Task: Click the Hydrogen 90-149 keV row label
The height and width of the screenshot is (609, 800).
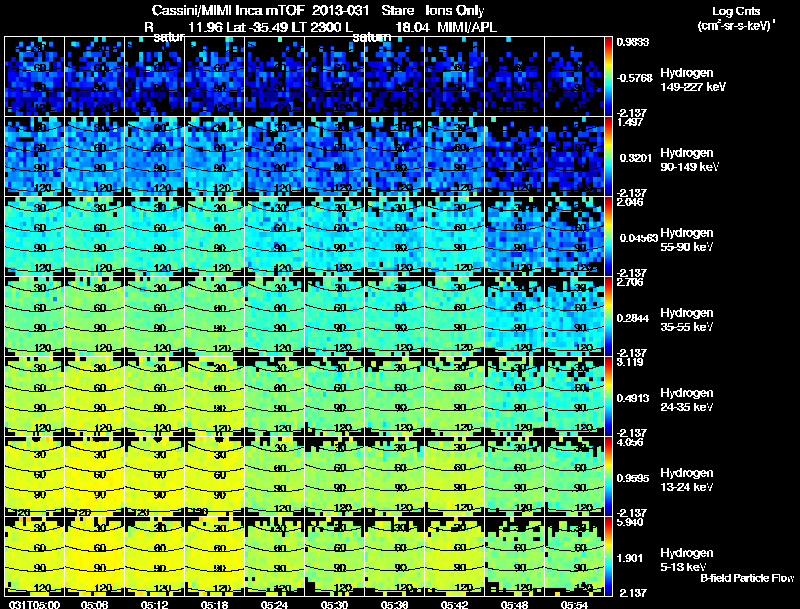Action: 689,160
